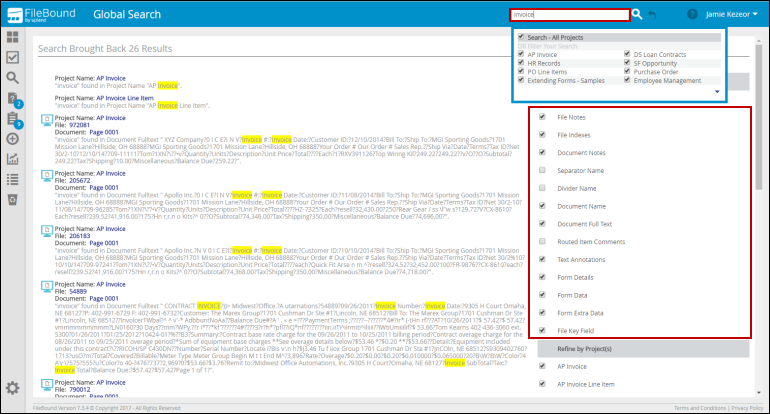770x414 pixels.
Task: Click the FileBound logo
Action: pos(42,14)
